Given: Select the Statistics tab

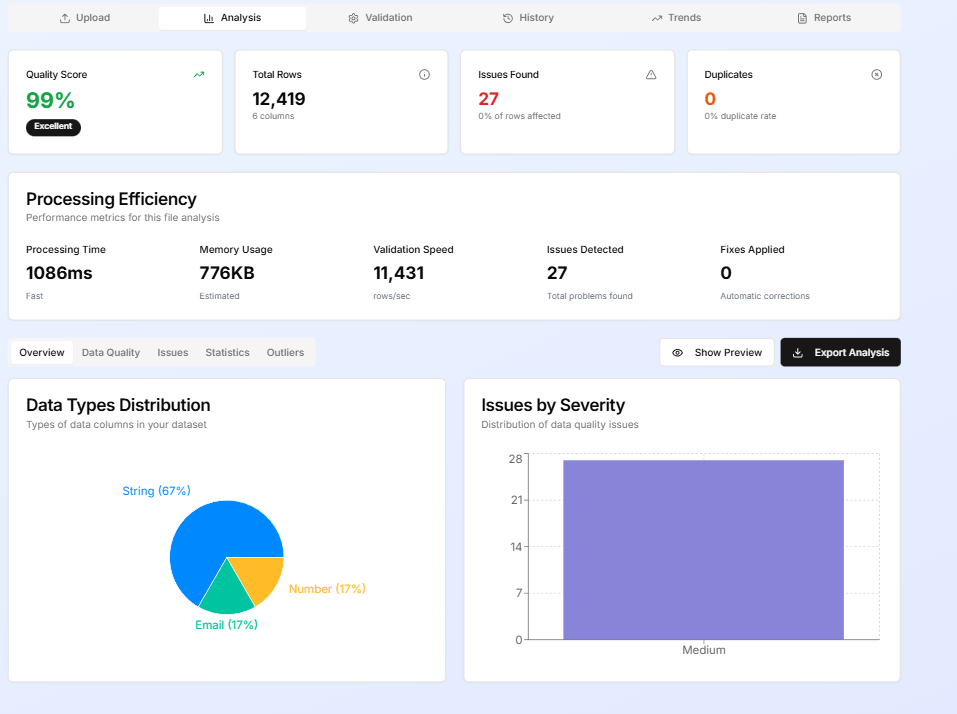Looking at the screenshot, I should [227, 352].
